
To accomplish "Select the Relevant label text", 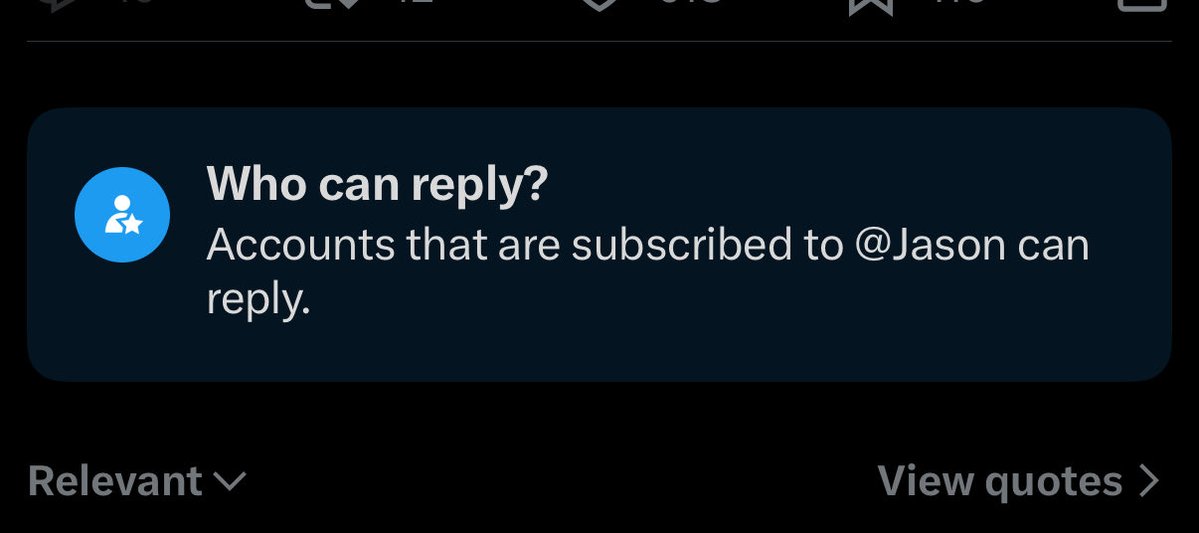I will [115, 481].
